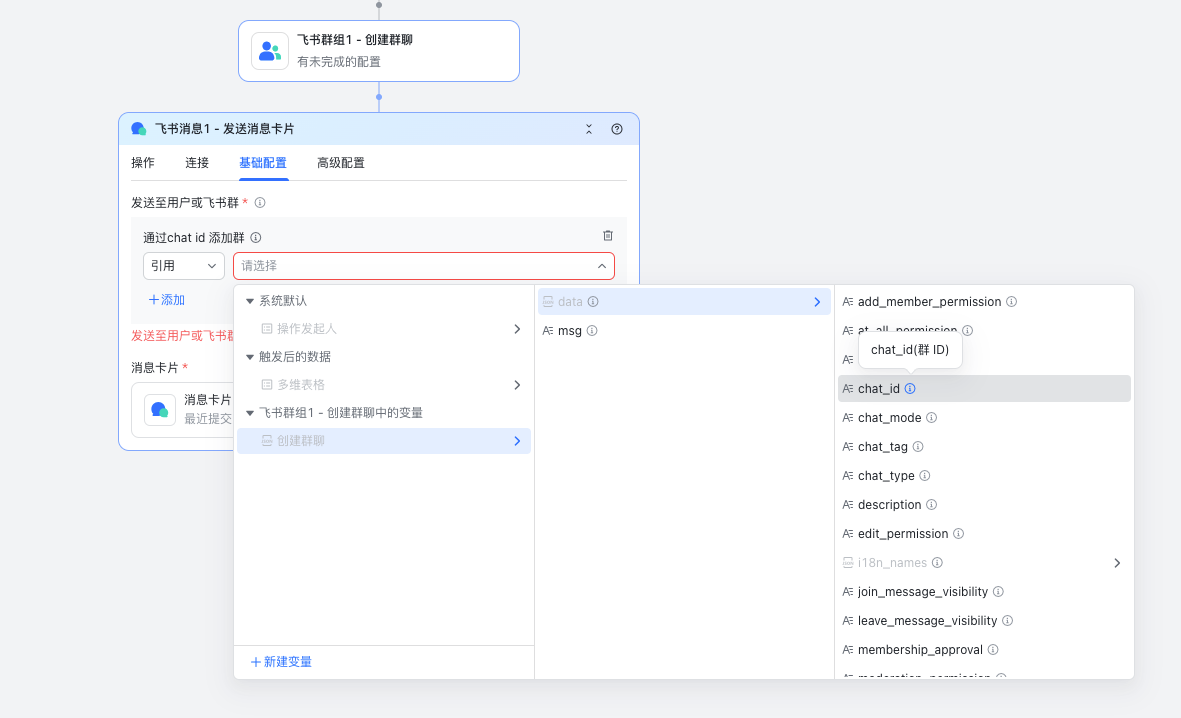Switch to the 连接 tab
Viewport: 1181px width, 718px height.
pyautogui.click(x=197, y=163)
